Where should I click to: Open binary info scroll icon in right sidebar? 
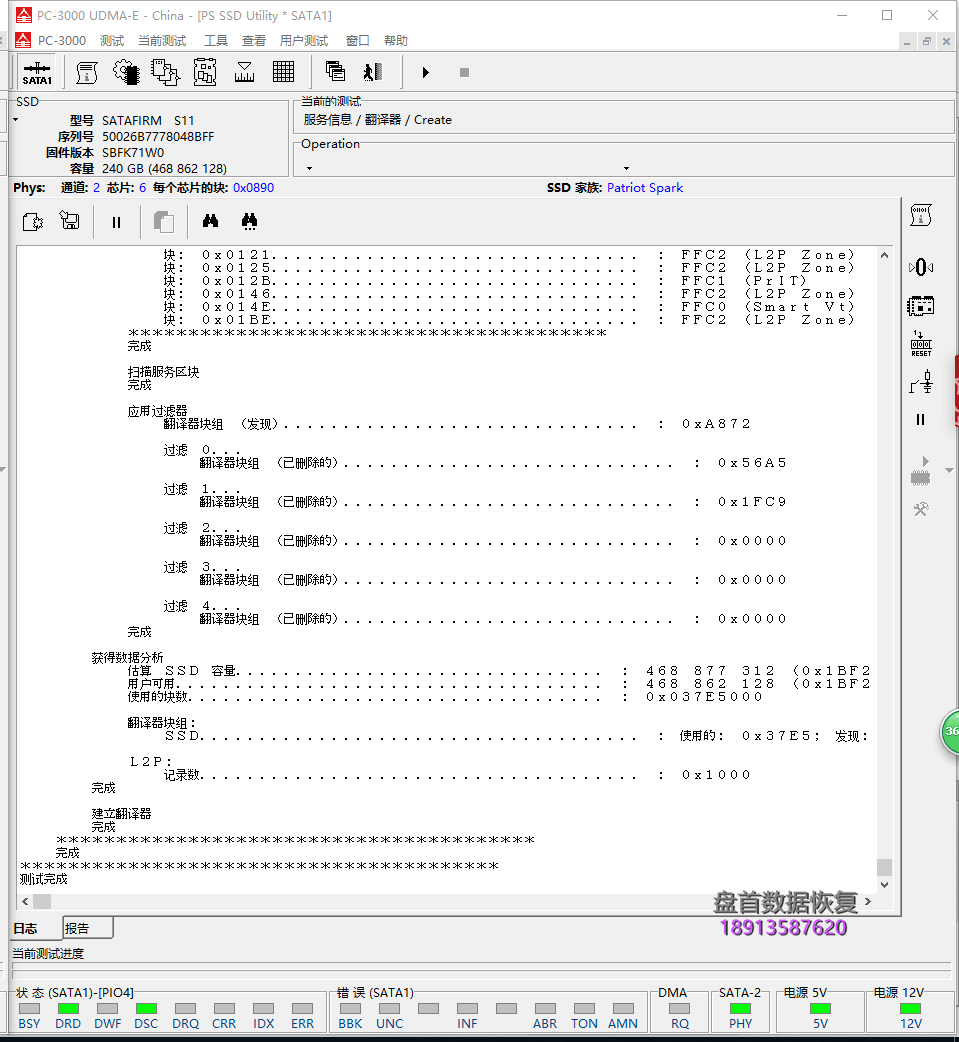pyautogui.click(x=920, y=215)
